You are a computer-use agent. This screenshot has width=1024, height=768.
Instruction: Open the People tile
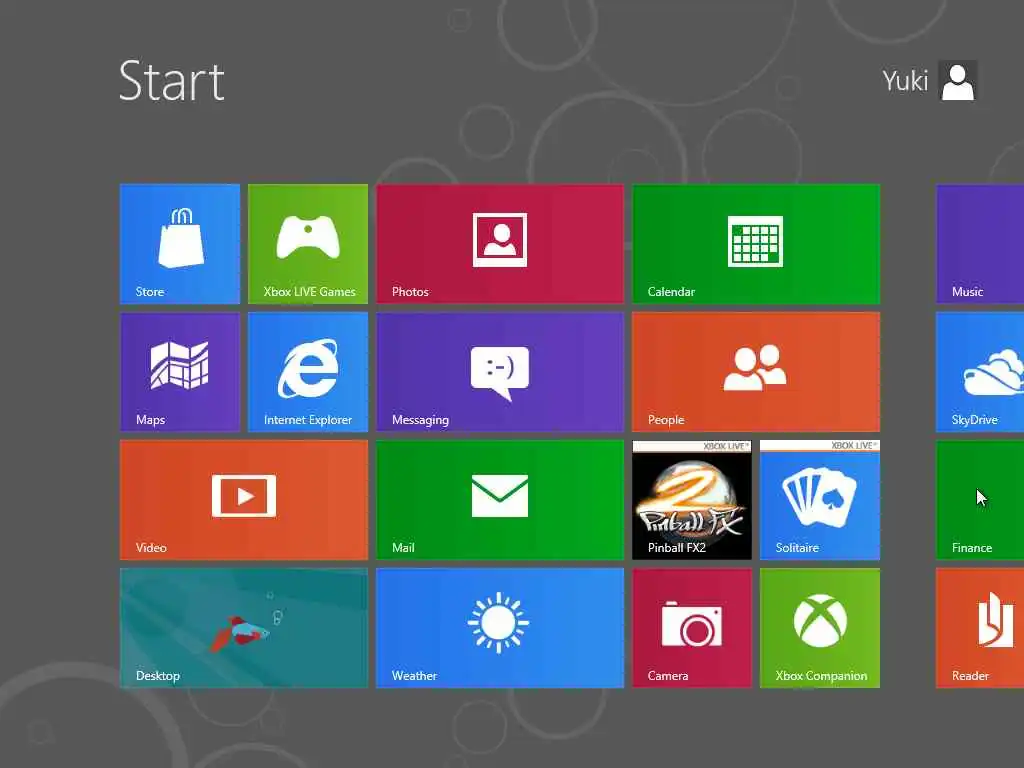pyautogui.click(x=756, y=372)
